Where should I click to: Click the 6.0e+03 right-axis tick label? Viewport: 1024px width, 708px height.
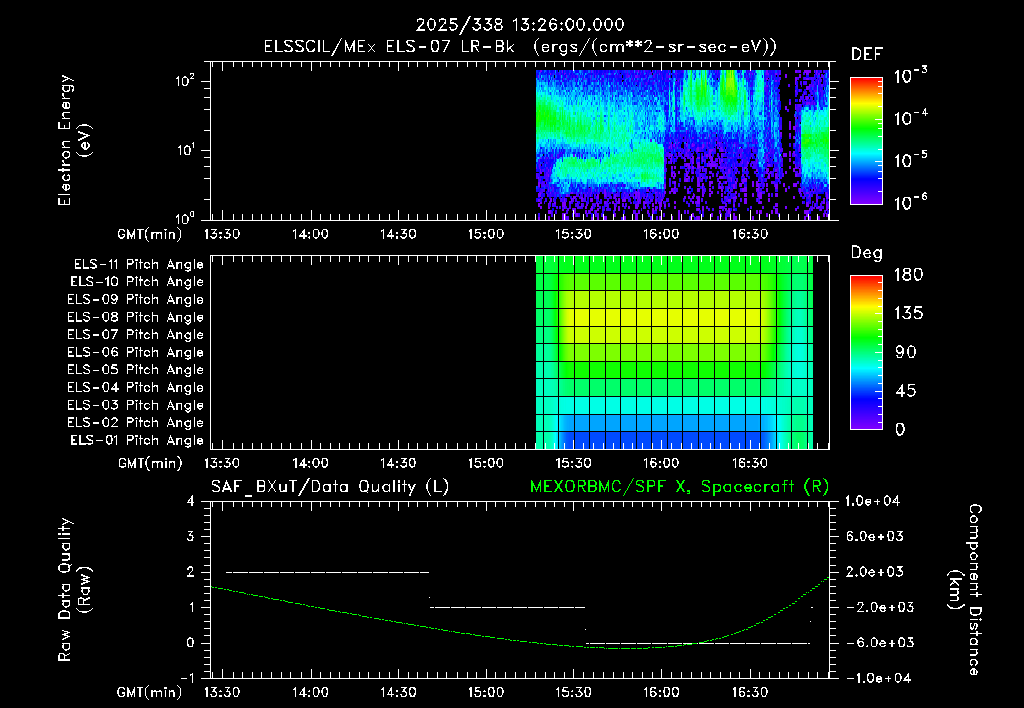874,536
